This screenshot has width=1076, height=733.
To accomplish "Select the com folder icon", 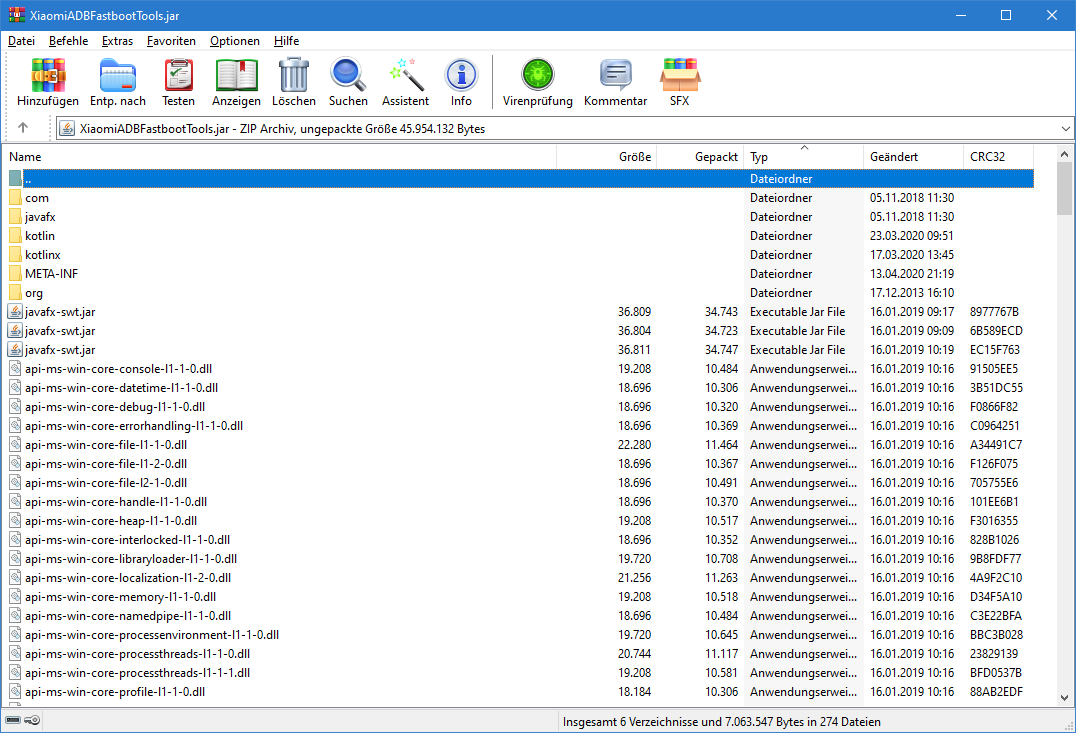I will (15, 198).
